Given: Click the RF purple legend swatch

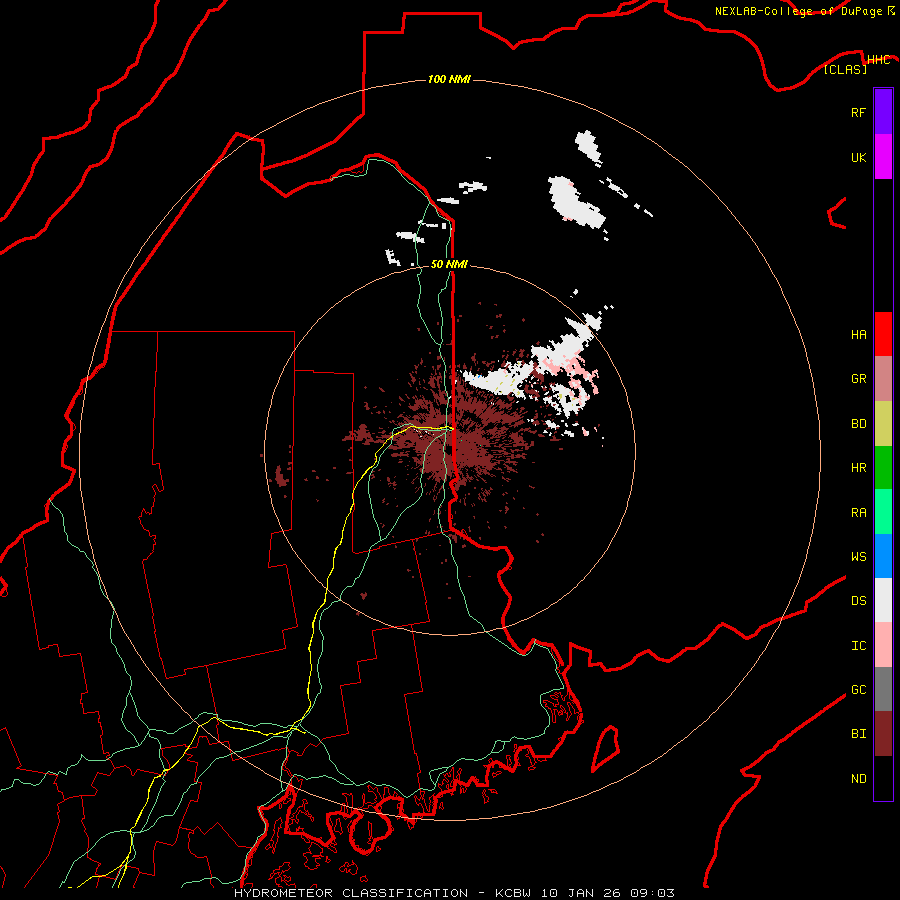Looking at the screenshot, I should [883, 112].
